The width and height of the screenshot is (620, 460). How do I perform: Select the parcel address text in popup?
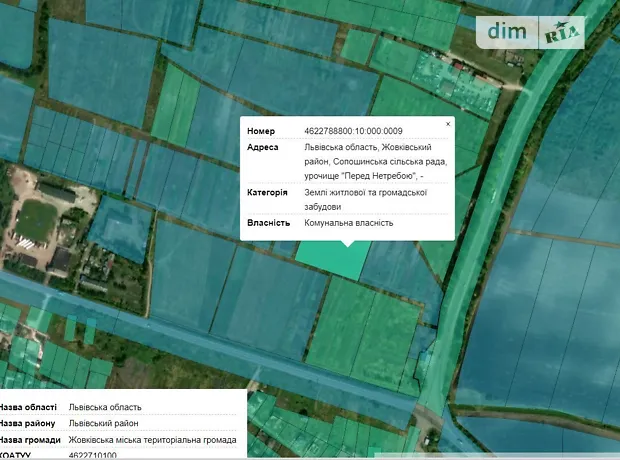pyautogui.click(x=375, y=161)
